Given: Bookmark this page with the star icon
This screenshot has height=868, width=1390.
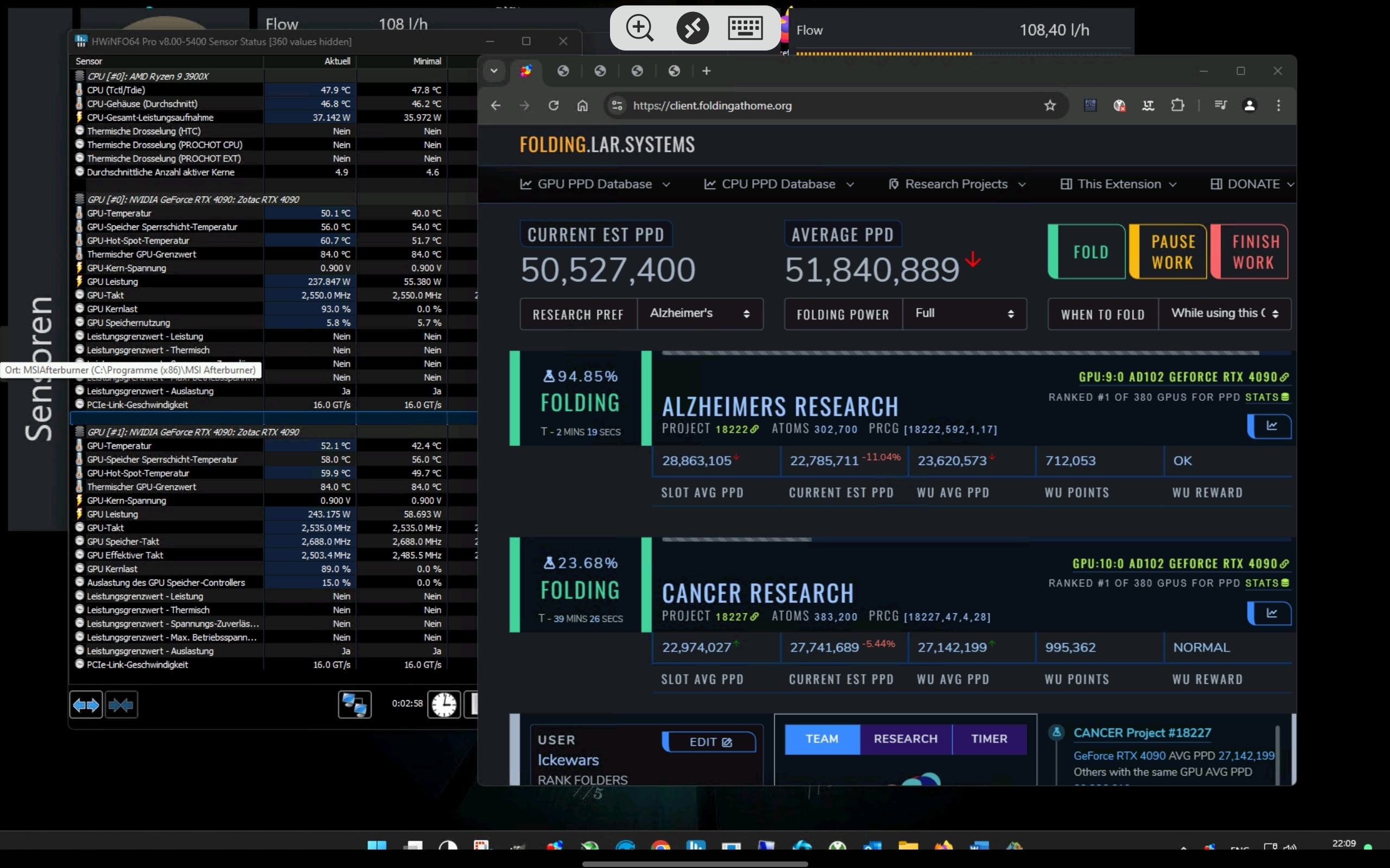Looking at the screenshot, I should click(x=1049, y=105).
